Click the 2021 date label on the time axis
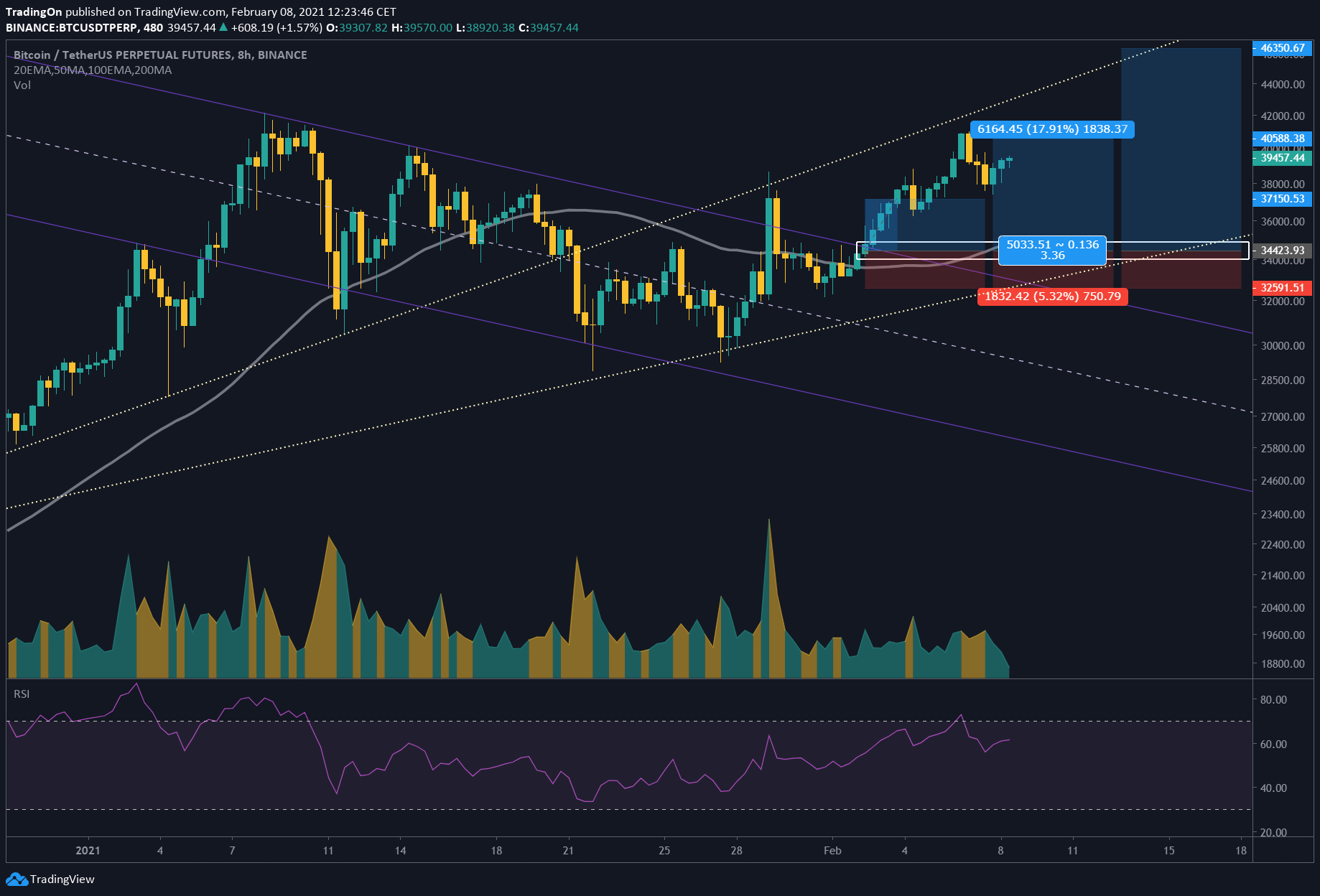This screenshot has width=1320, height=896. coord(88,851)
